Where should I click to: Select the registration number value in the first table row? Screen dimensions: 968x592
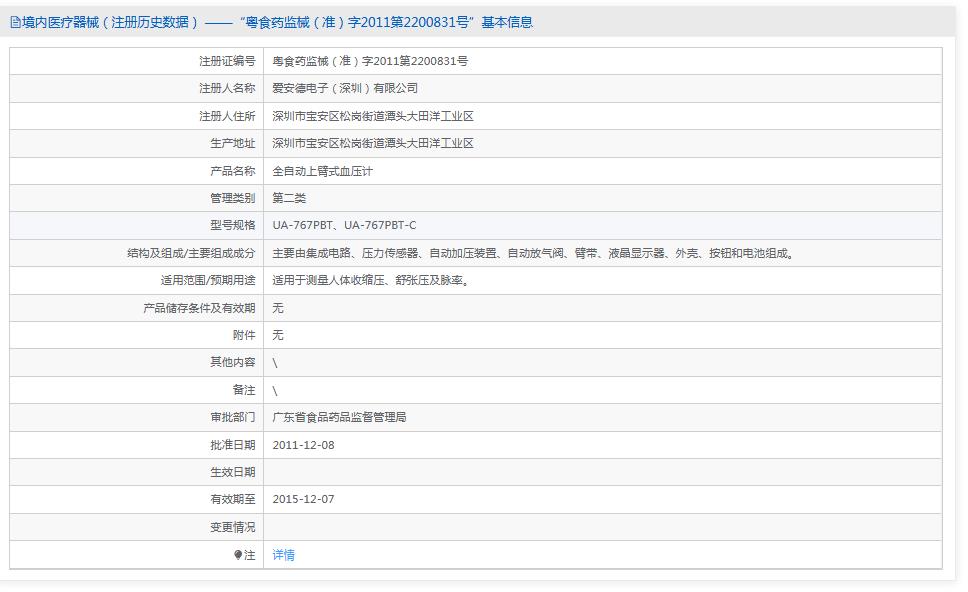pos(370,61)
